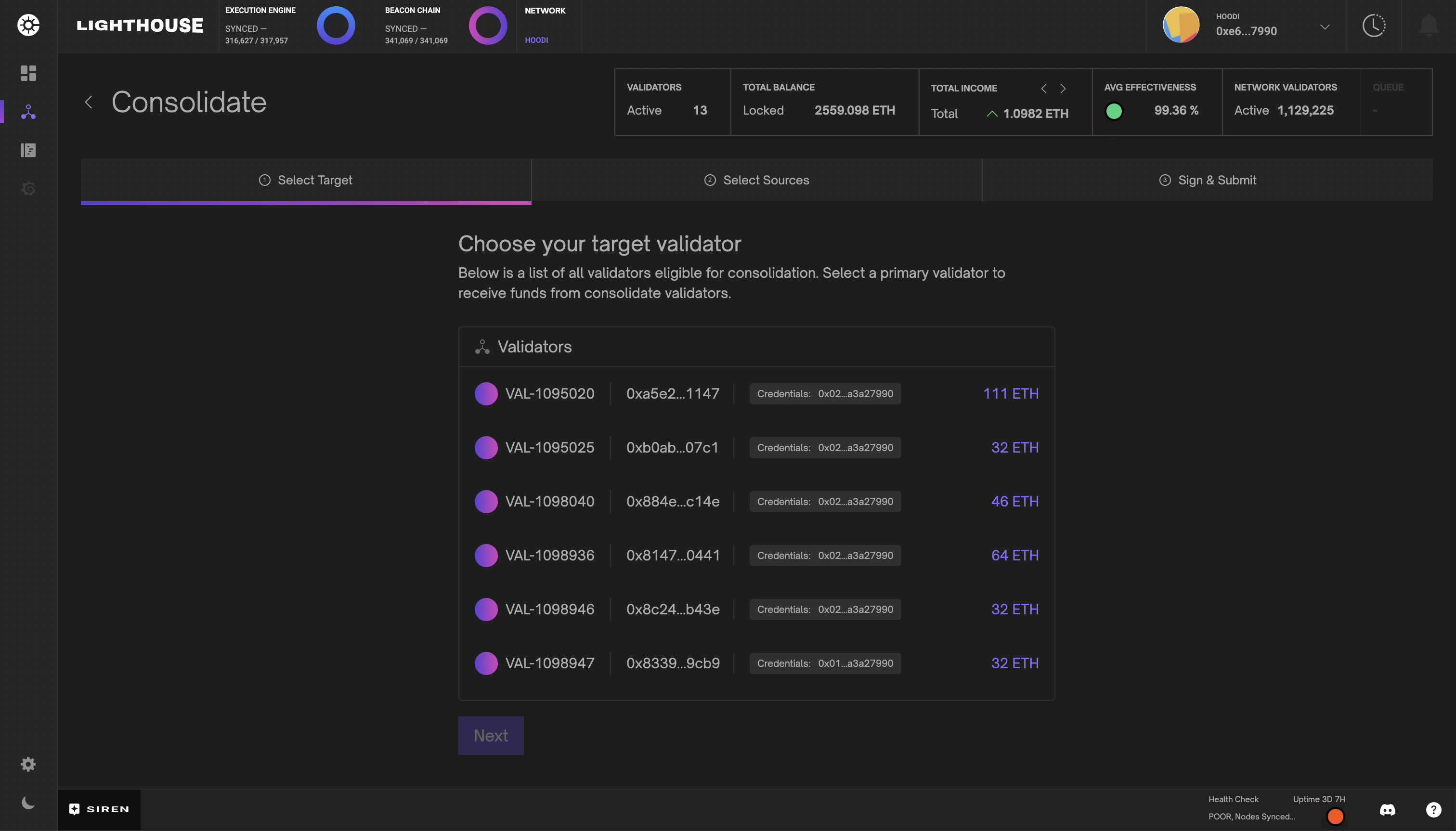Show next Total Income period arrow
1456x831 pixels.
1063,89
